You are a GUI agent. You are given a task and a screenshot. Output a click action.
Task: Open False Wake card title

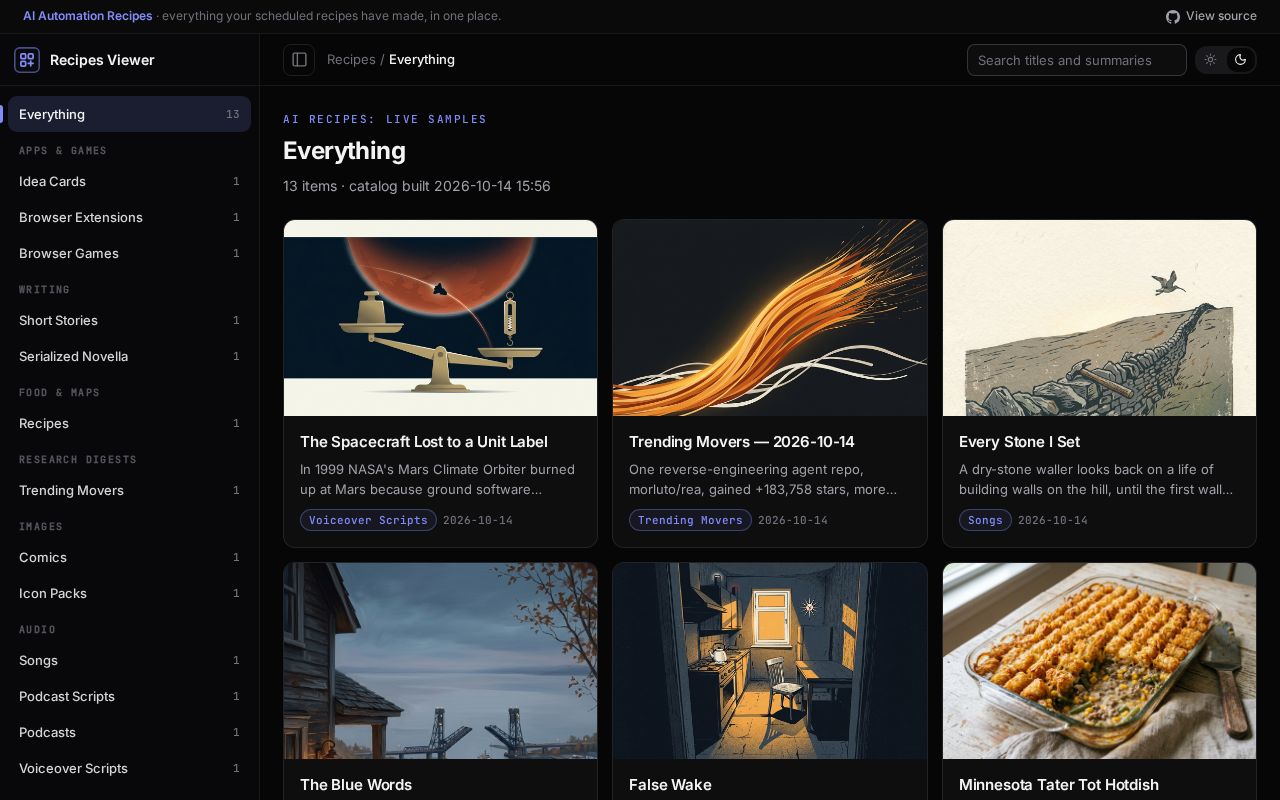(670, 785)
